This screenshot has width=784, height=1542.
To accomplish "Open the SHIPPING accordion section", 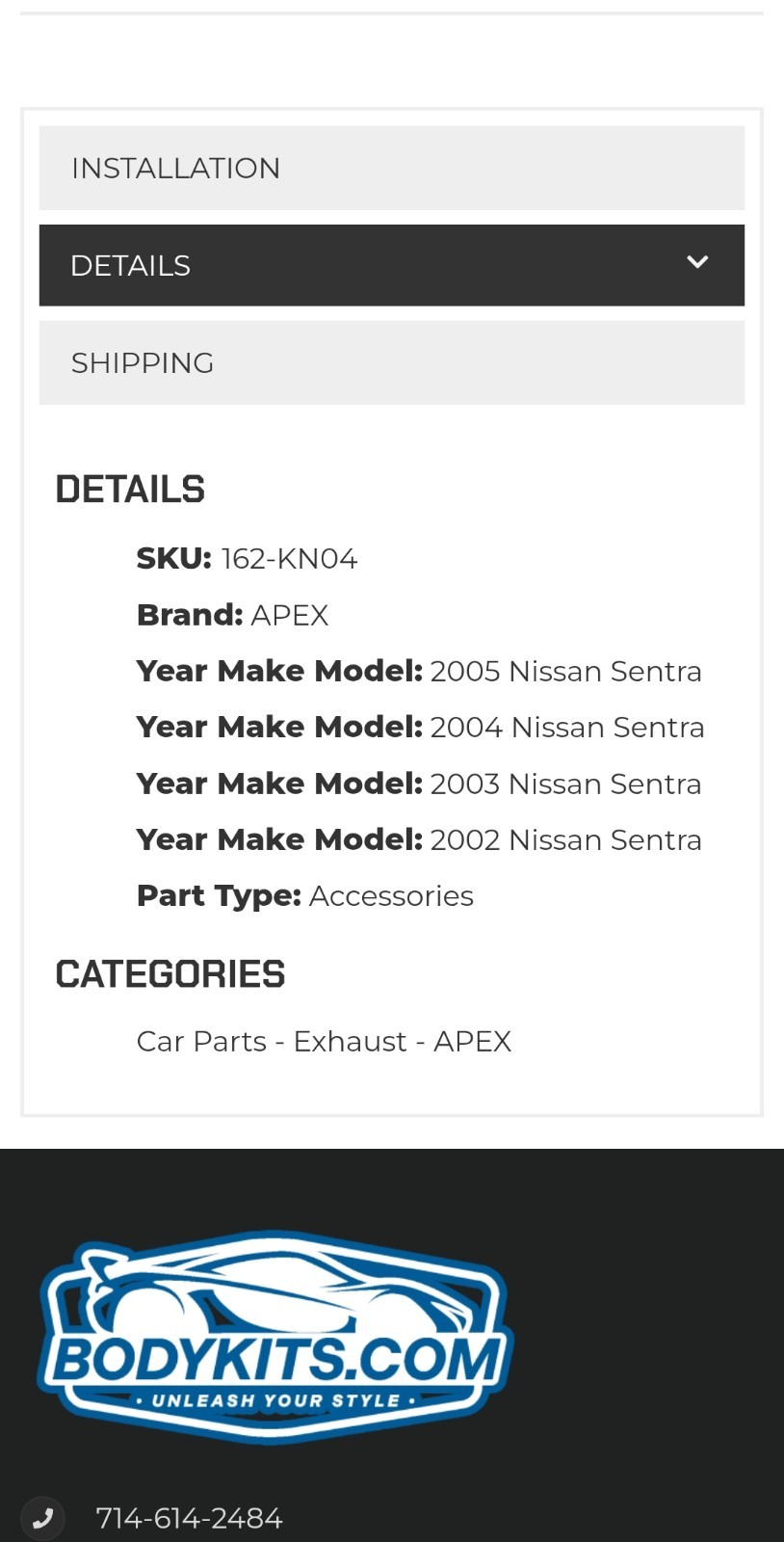I will tap(391, 362).
